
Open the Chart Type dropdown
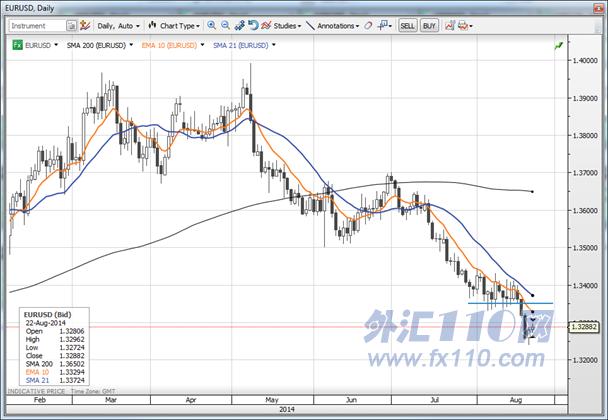coord(174,26)
